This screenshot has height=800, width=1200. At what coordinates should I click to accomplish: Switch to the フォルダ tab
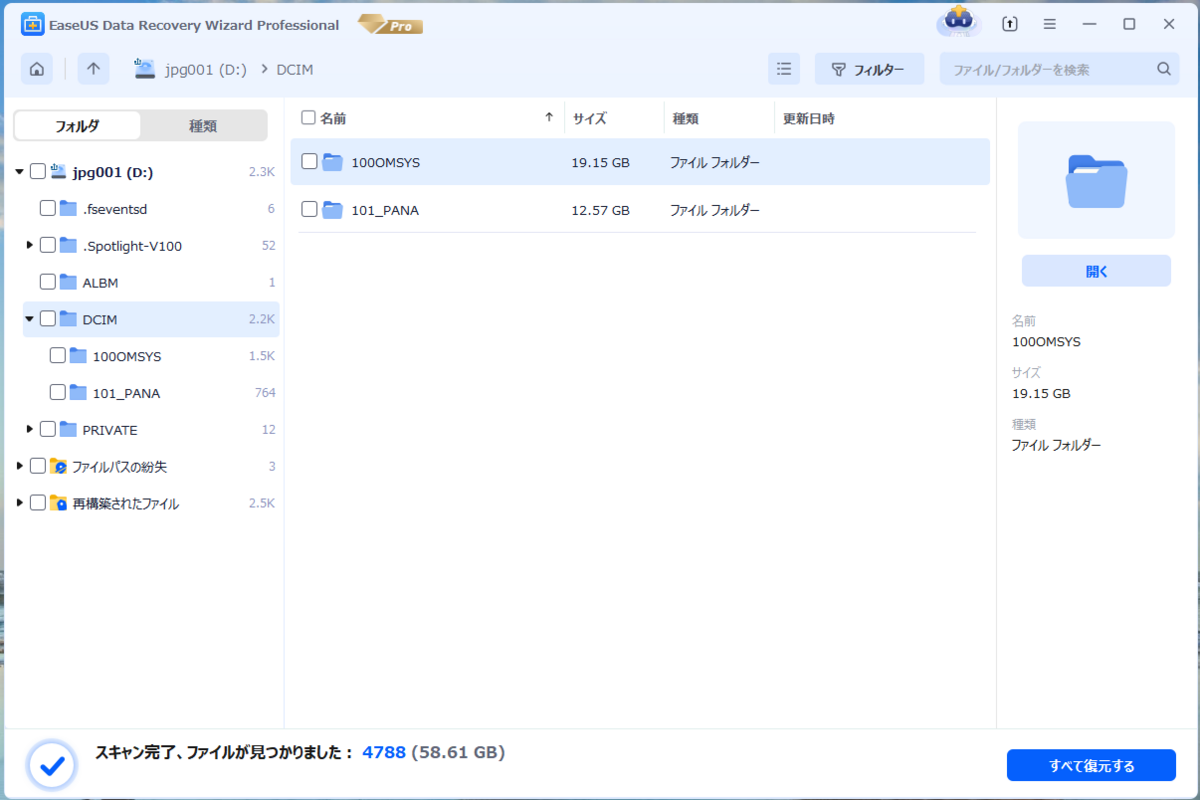77,126
